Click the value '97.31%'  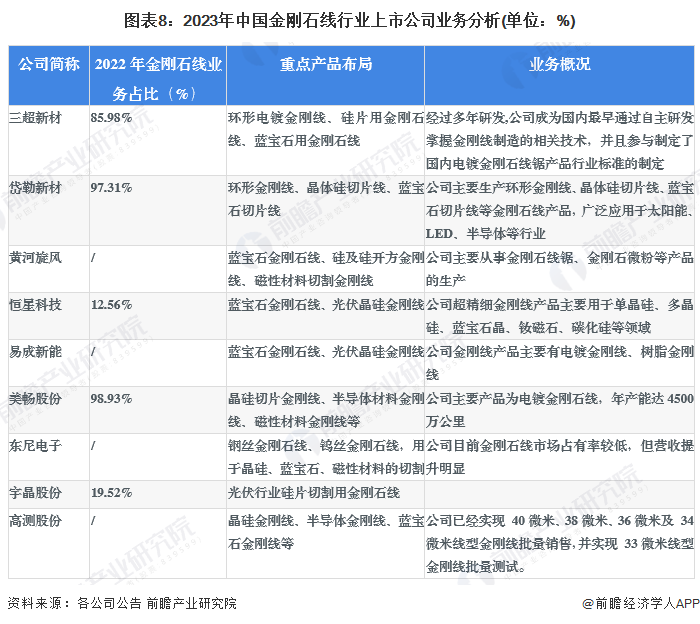tap(111, 187)
